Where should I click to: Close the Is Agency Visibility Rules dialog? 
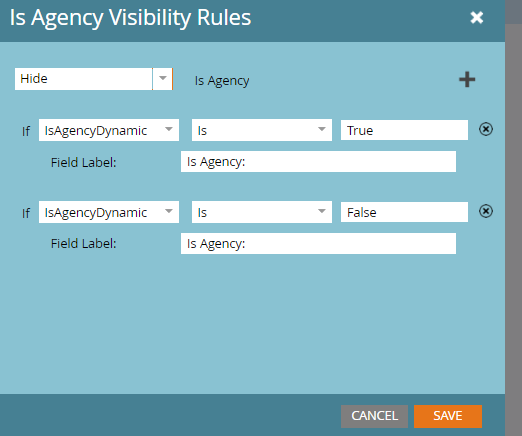pyautogui.click(x=477, y=17)
